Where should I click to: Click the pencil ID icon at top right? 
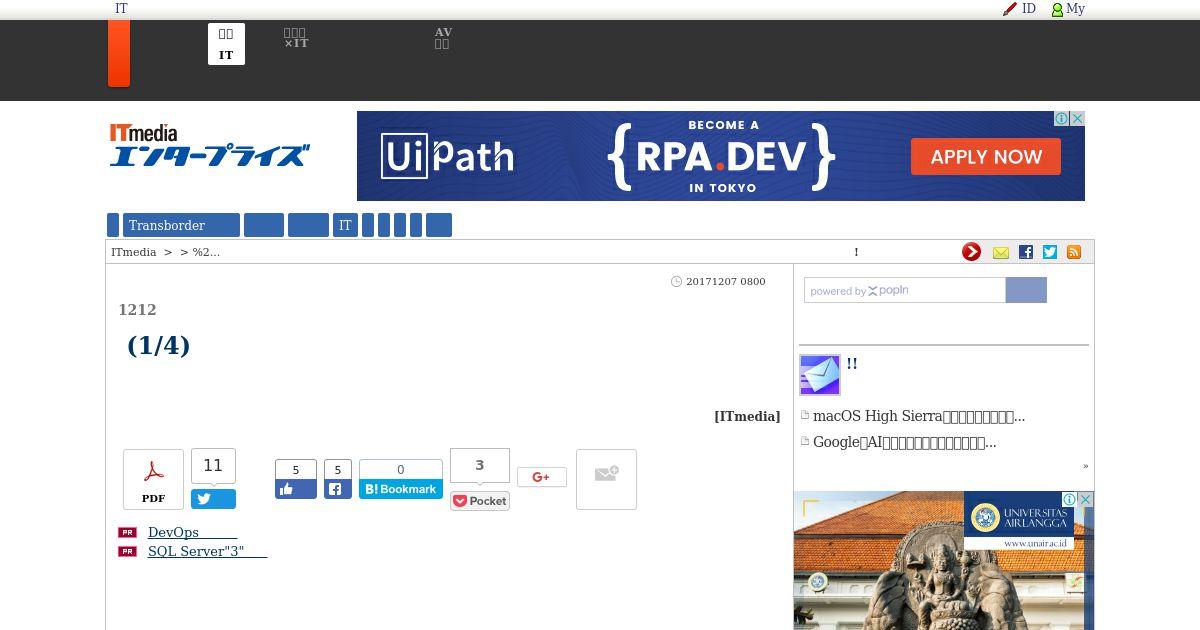click(1010, 9)
